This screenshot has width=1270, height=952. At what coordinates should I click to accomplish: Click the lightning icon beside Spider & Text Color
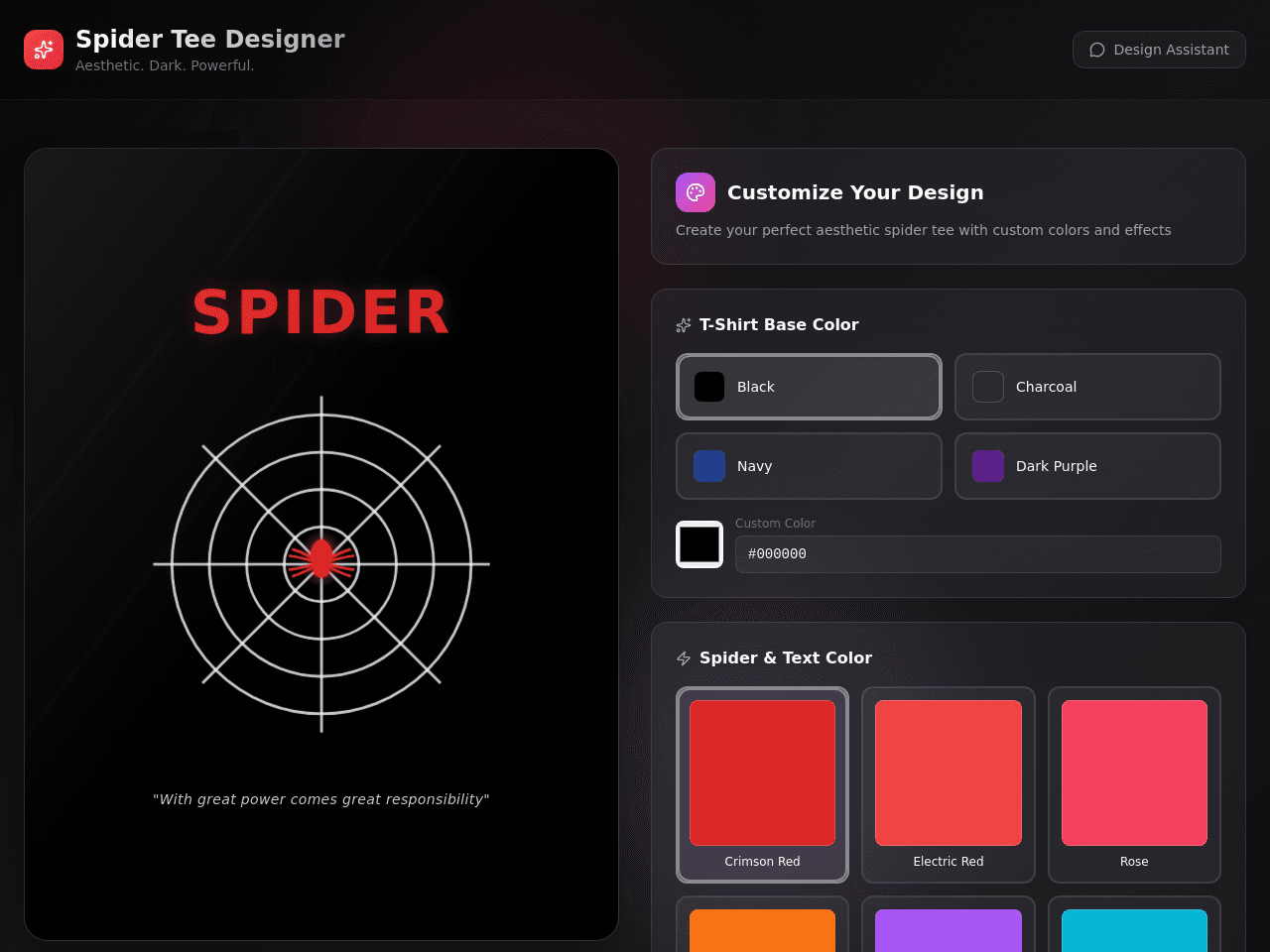684,658
